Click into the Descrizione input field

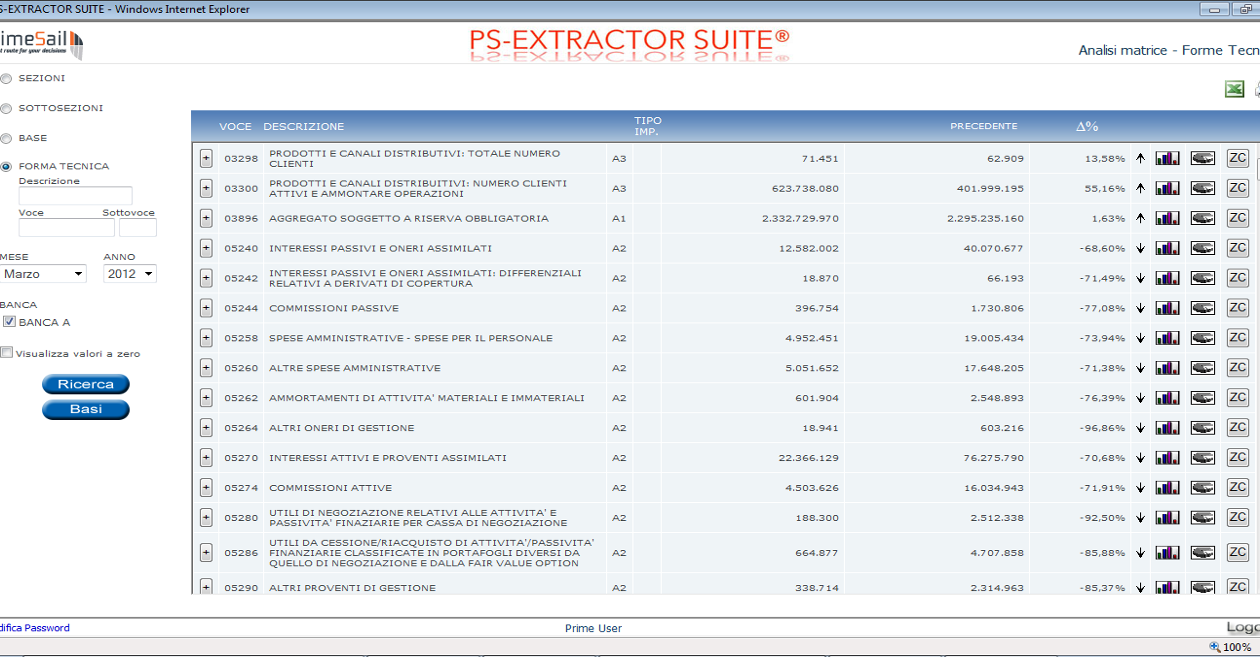pos(75,196)
